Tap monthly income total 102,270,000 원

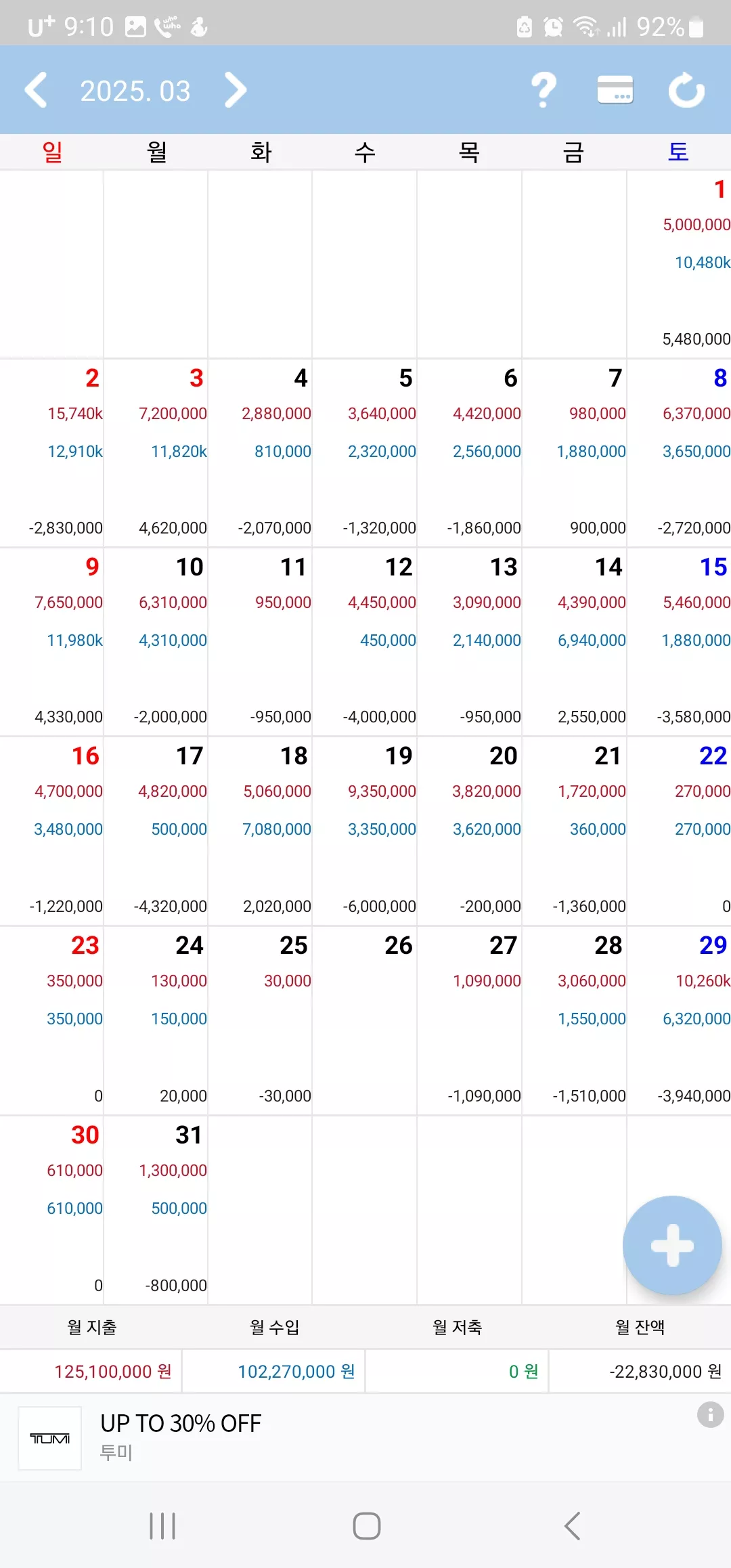pos(296,1372)
